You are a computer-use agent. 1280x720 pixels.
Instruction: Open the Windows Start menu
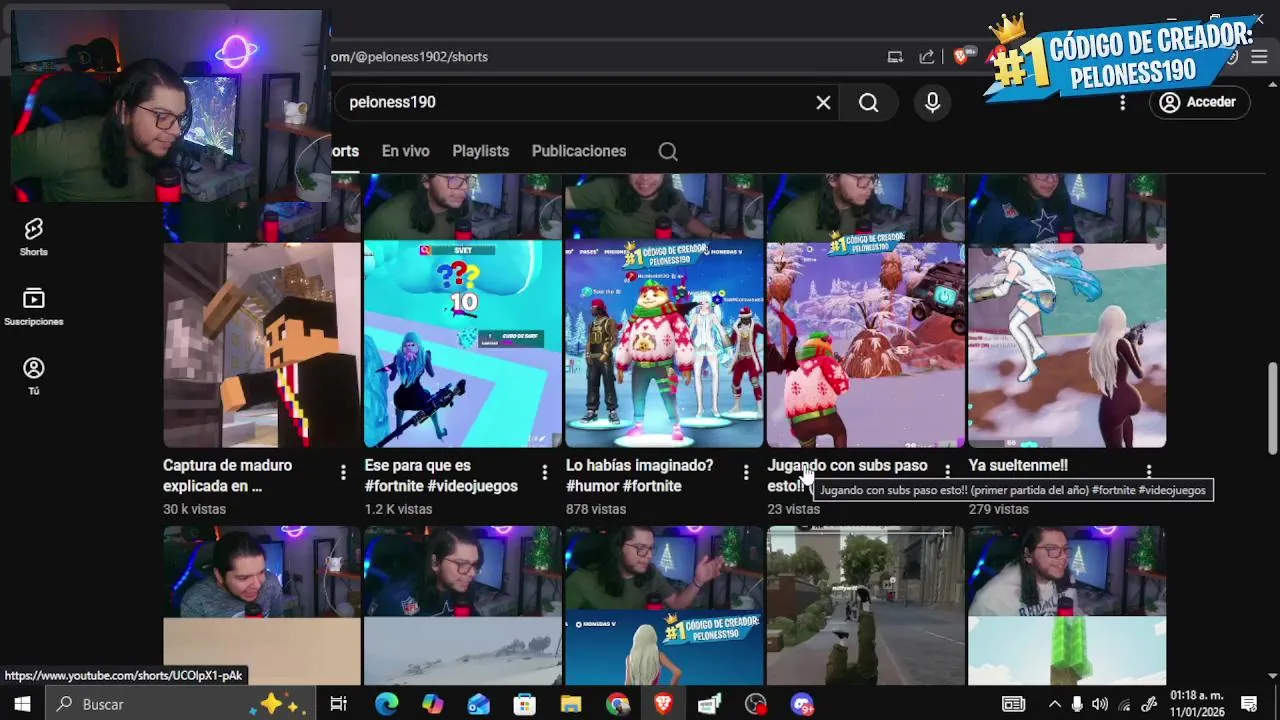(x=22, y=704)
